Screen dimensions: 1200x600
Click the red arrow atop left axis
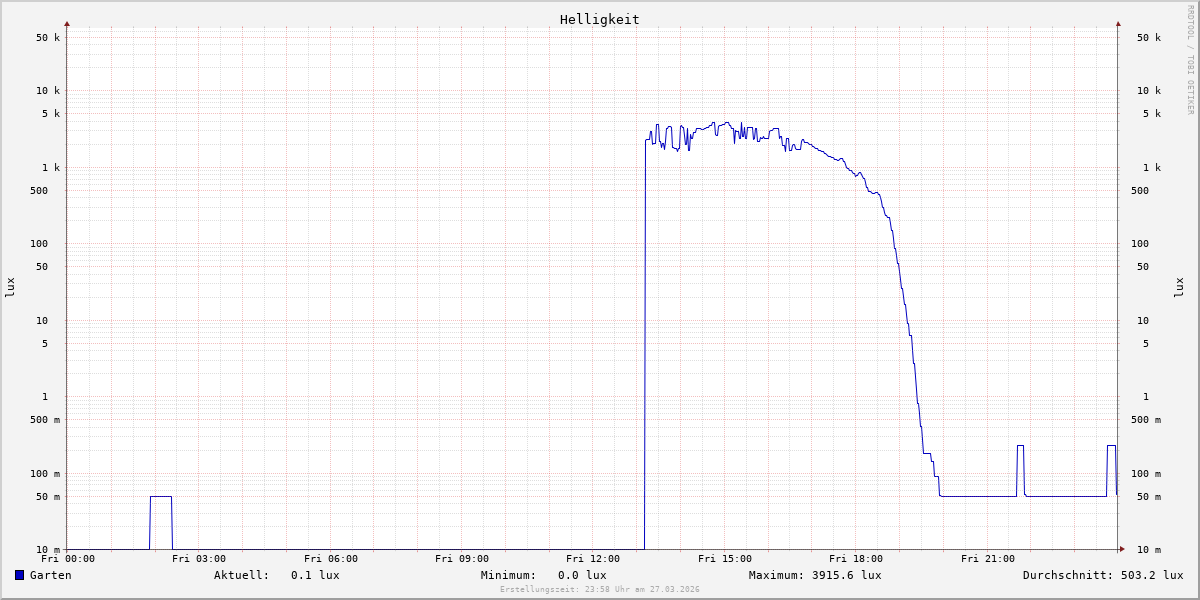(x=67, y=23)
